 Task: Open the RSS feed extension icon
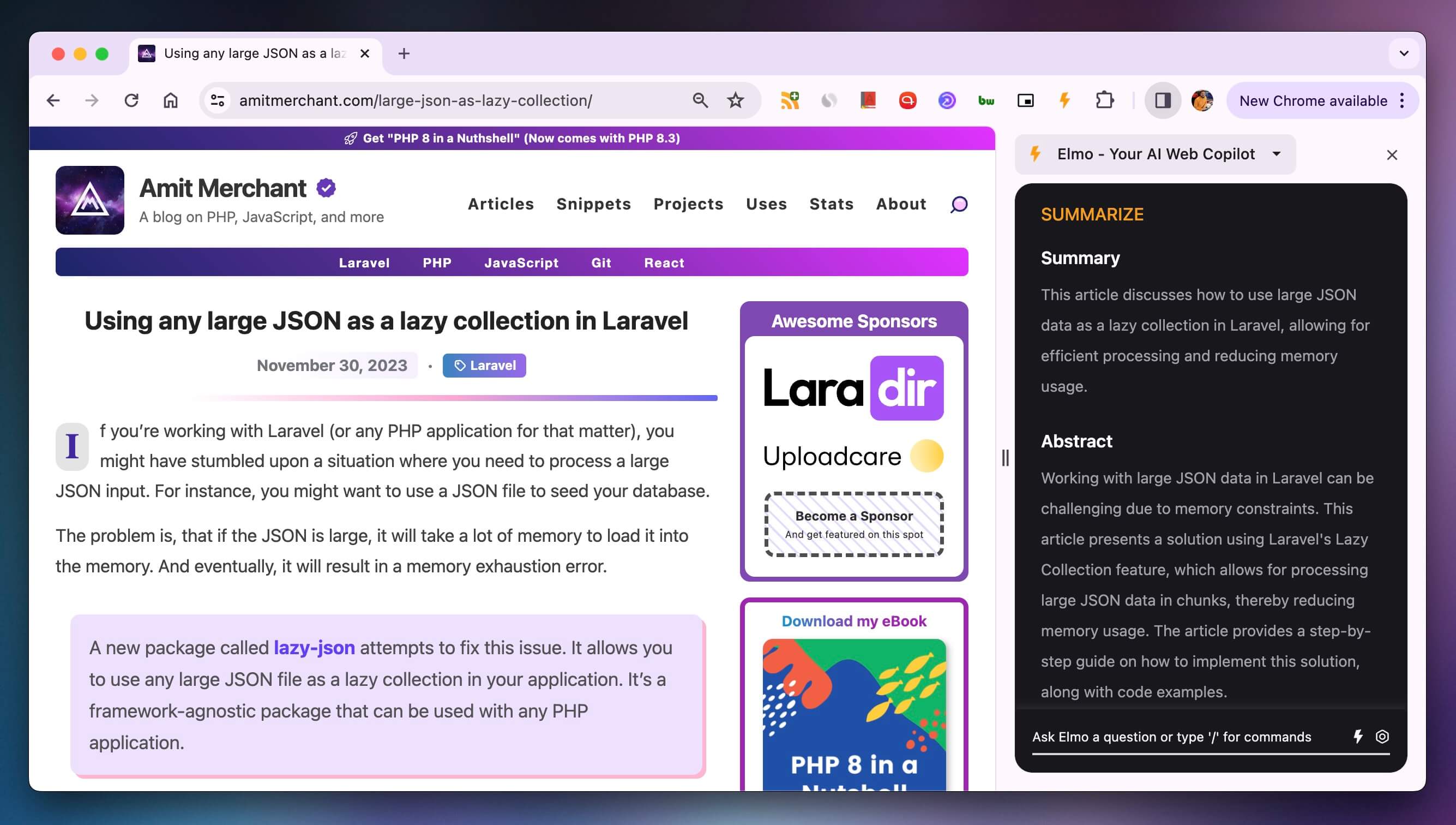tap(790, 100)
